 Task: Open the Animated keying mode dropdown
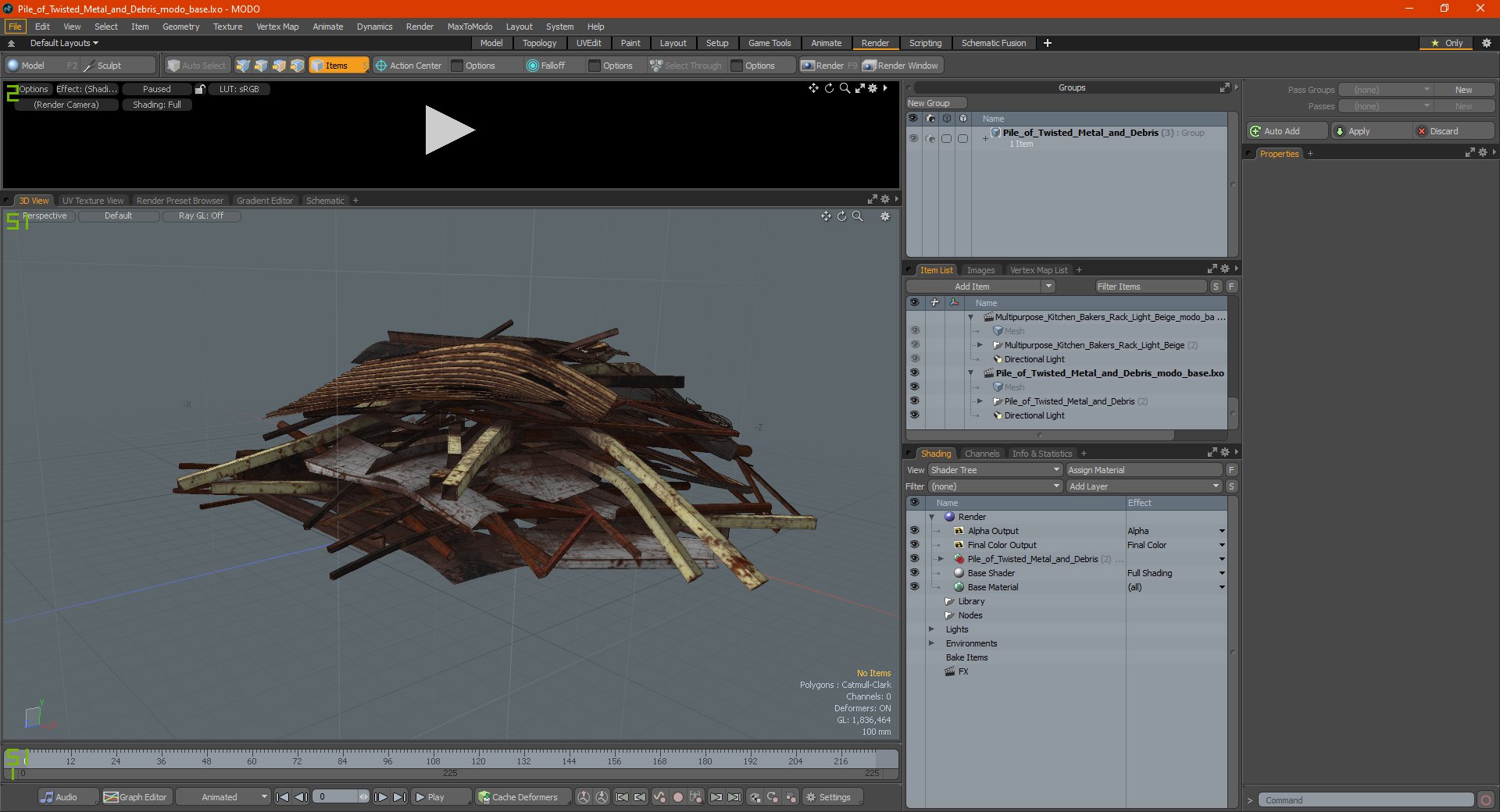coord(223,797)
